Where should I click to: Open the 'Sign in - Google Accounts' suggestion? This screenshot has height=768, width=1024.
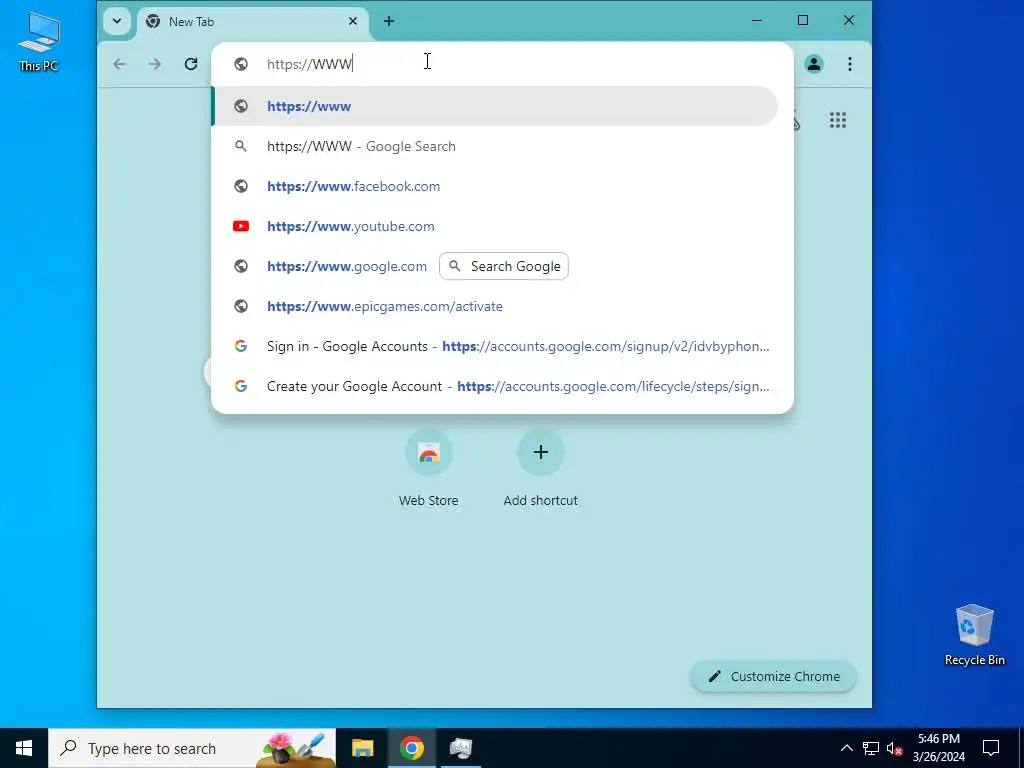tap(496, 346)
